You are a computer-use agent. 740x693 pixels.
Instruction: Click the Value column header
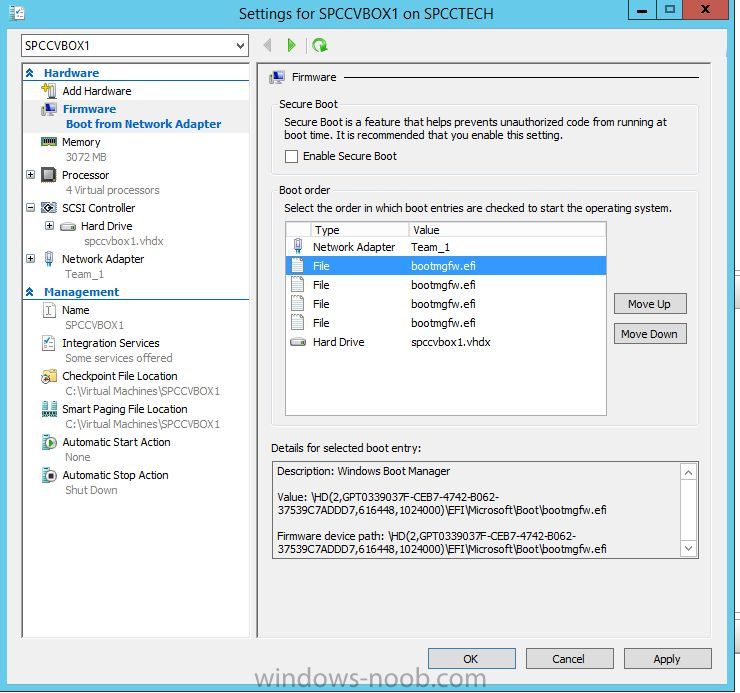pyautogui.click(x=507, y=230)
